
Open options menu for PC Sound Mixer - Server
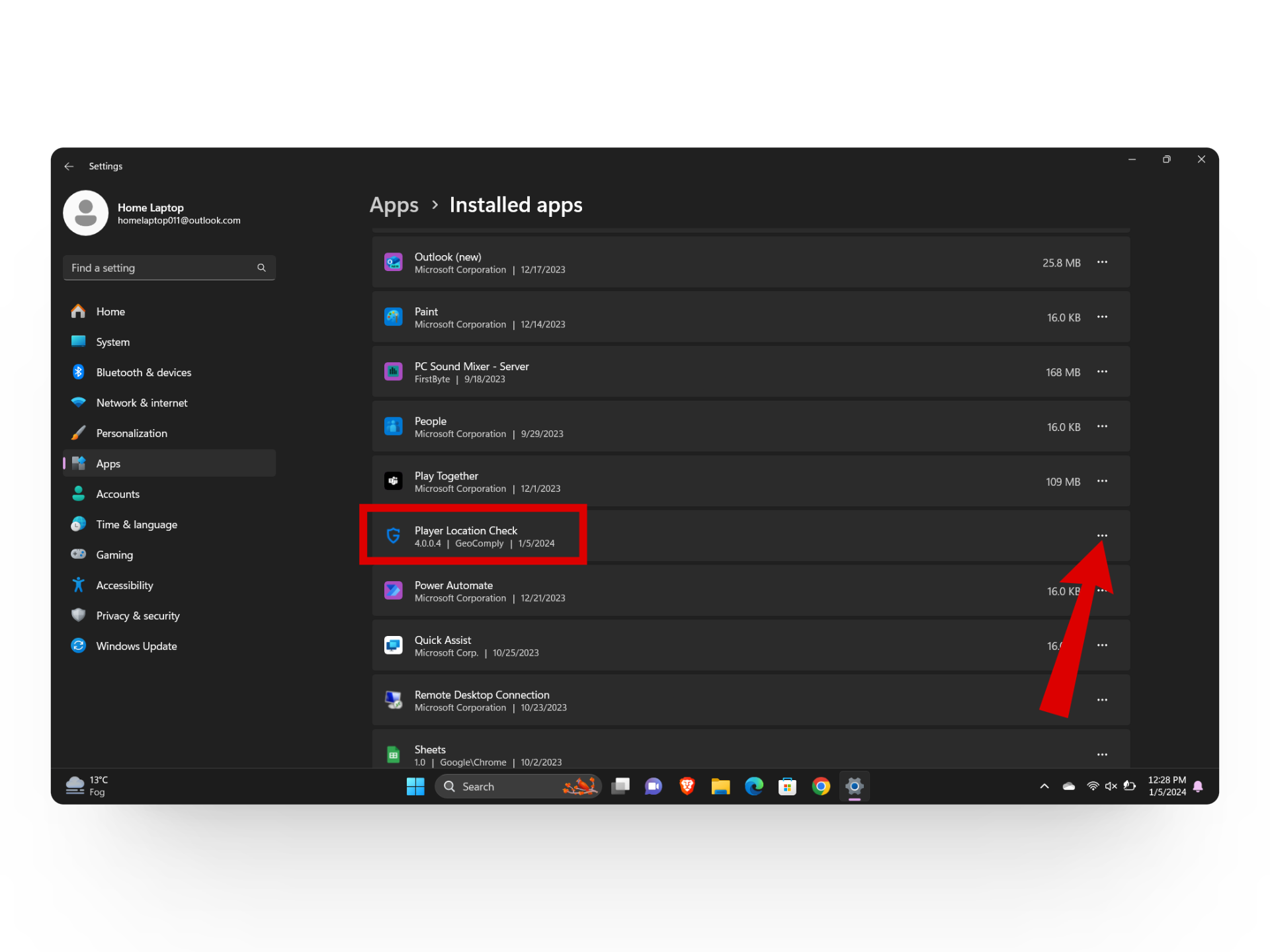pos(1102,372)
